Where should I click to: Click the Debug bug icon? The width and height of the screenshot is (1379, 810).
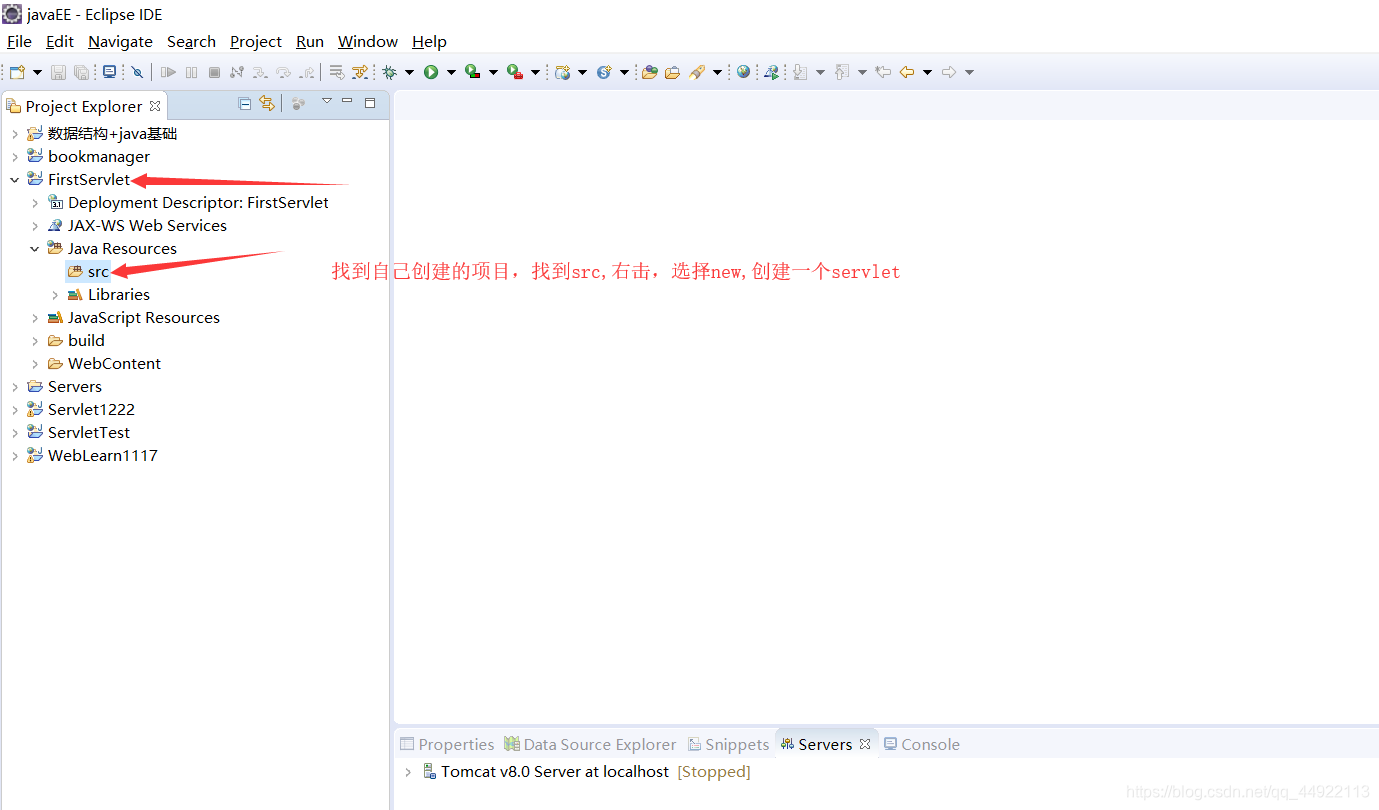[x=389, y=72]
